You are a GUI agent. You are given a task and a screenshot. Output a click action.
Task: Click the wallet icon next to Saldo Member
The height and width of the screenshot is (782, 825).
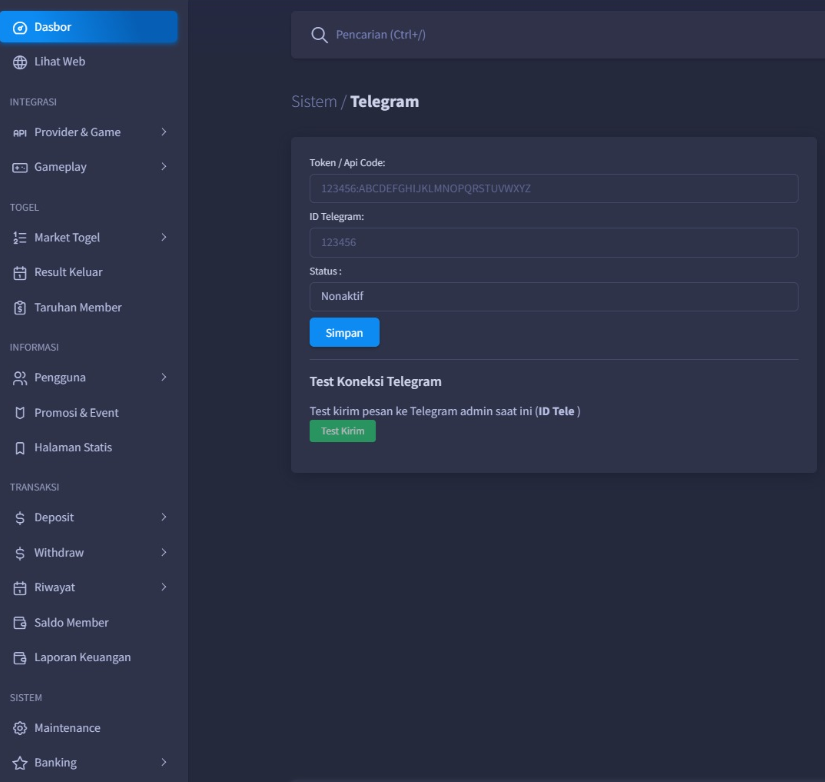(x=19, y=623)
